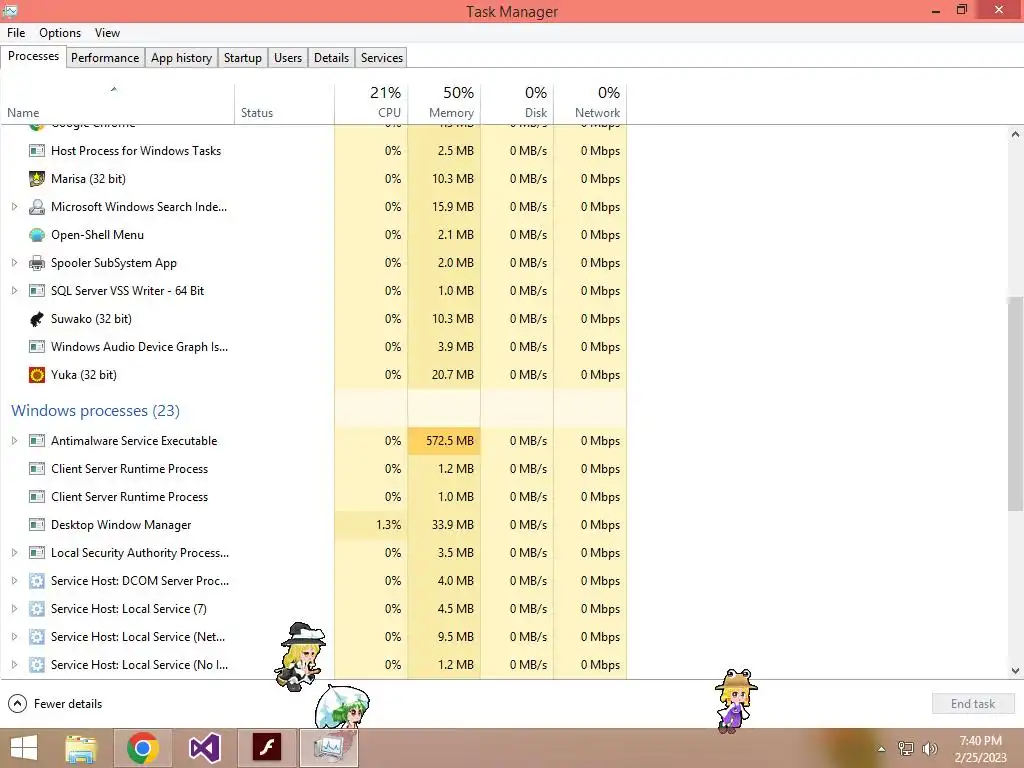Expand Service Host: Local Service (Network) row

[14, 637]
